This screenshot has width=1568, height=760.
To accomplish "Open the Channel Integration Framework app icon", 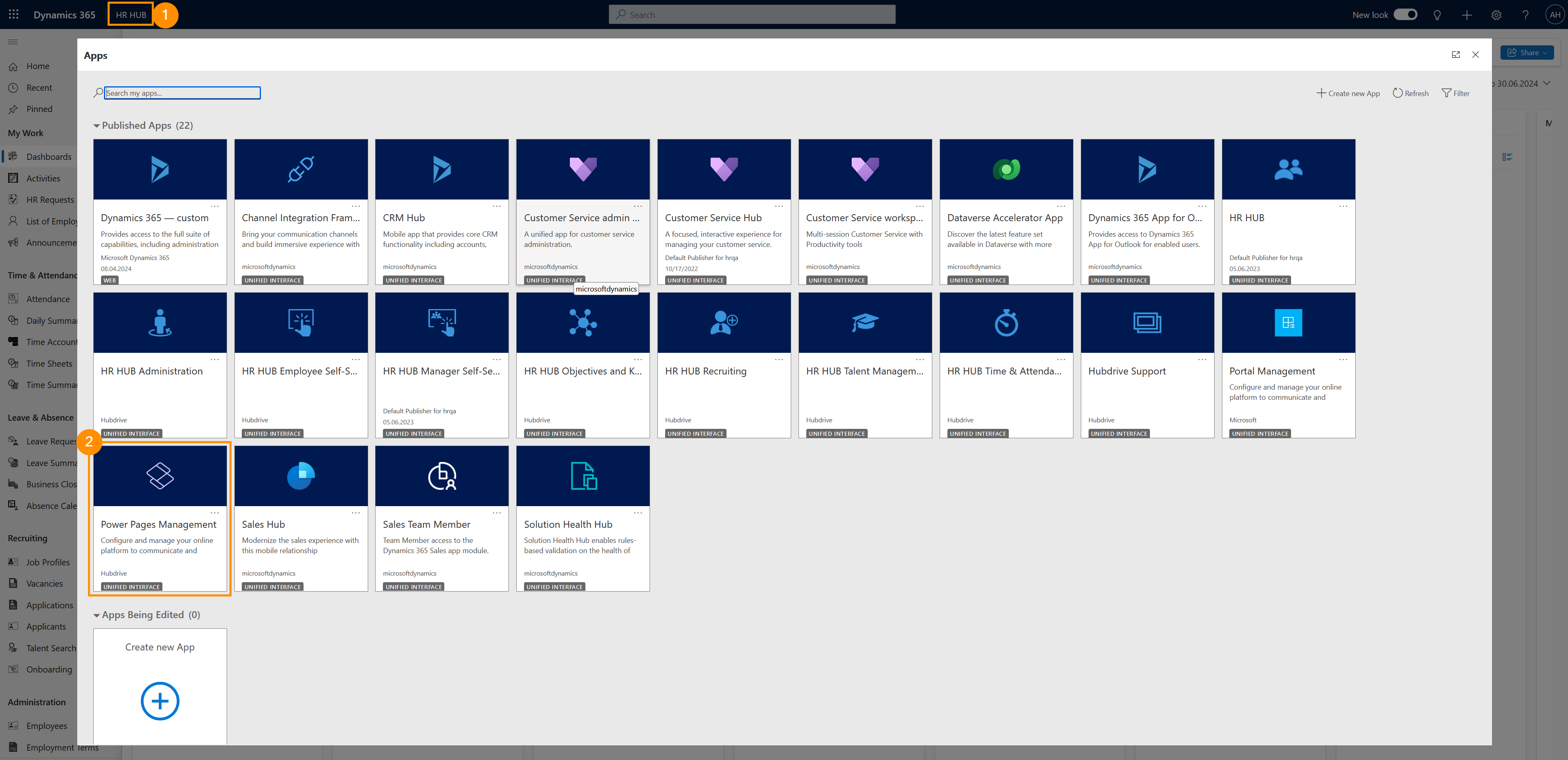I will pyautogui.click(x=301, y=169).
